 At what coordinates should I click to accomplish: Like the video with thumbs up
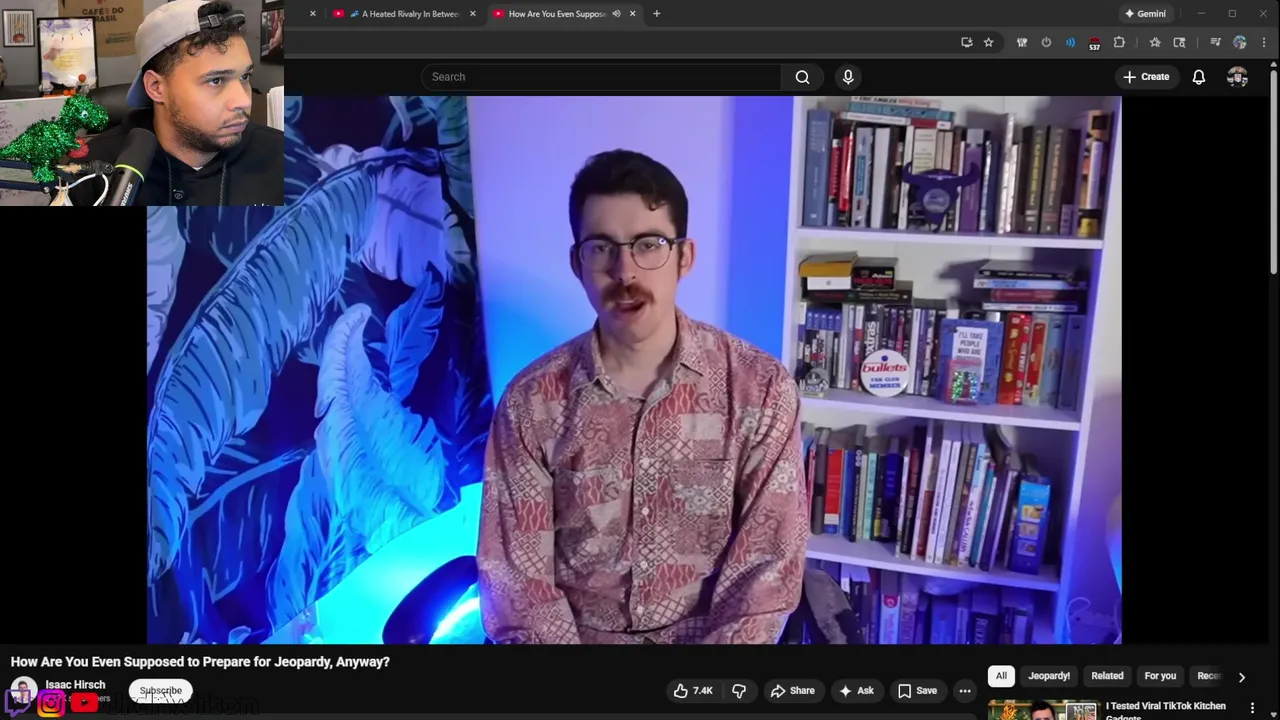(693, 691)
